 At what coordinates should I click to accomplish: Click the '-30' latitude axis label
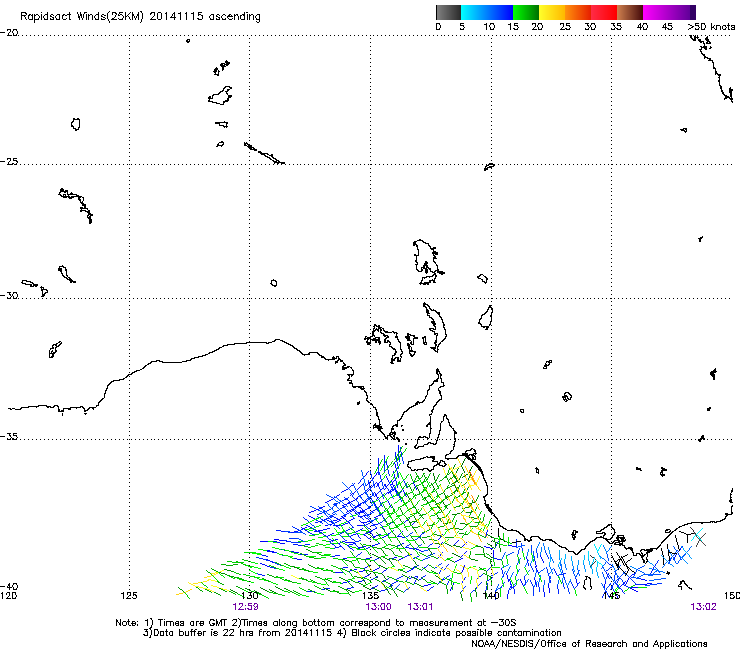point(9,295)
